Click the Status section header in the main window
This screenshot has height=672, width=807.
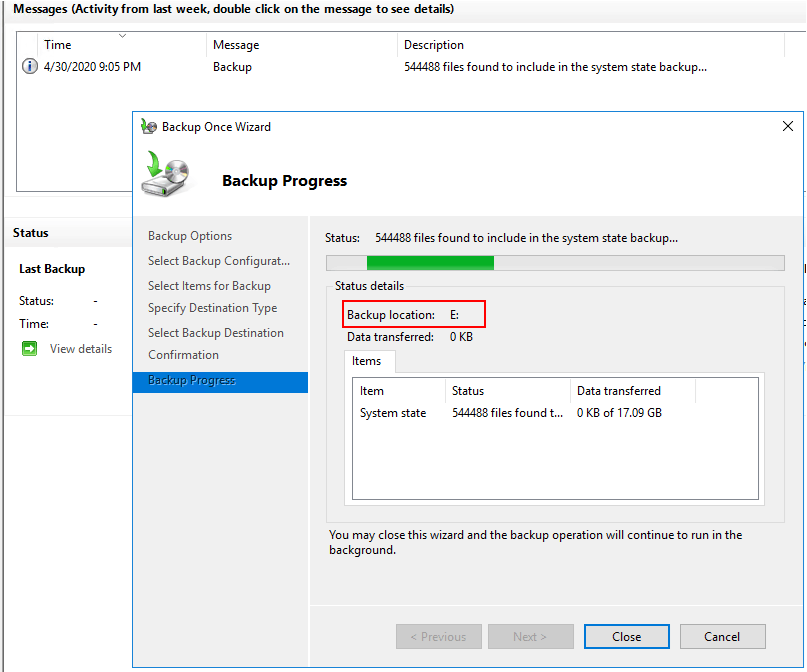pyautogui.click(x=30, y=233)
